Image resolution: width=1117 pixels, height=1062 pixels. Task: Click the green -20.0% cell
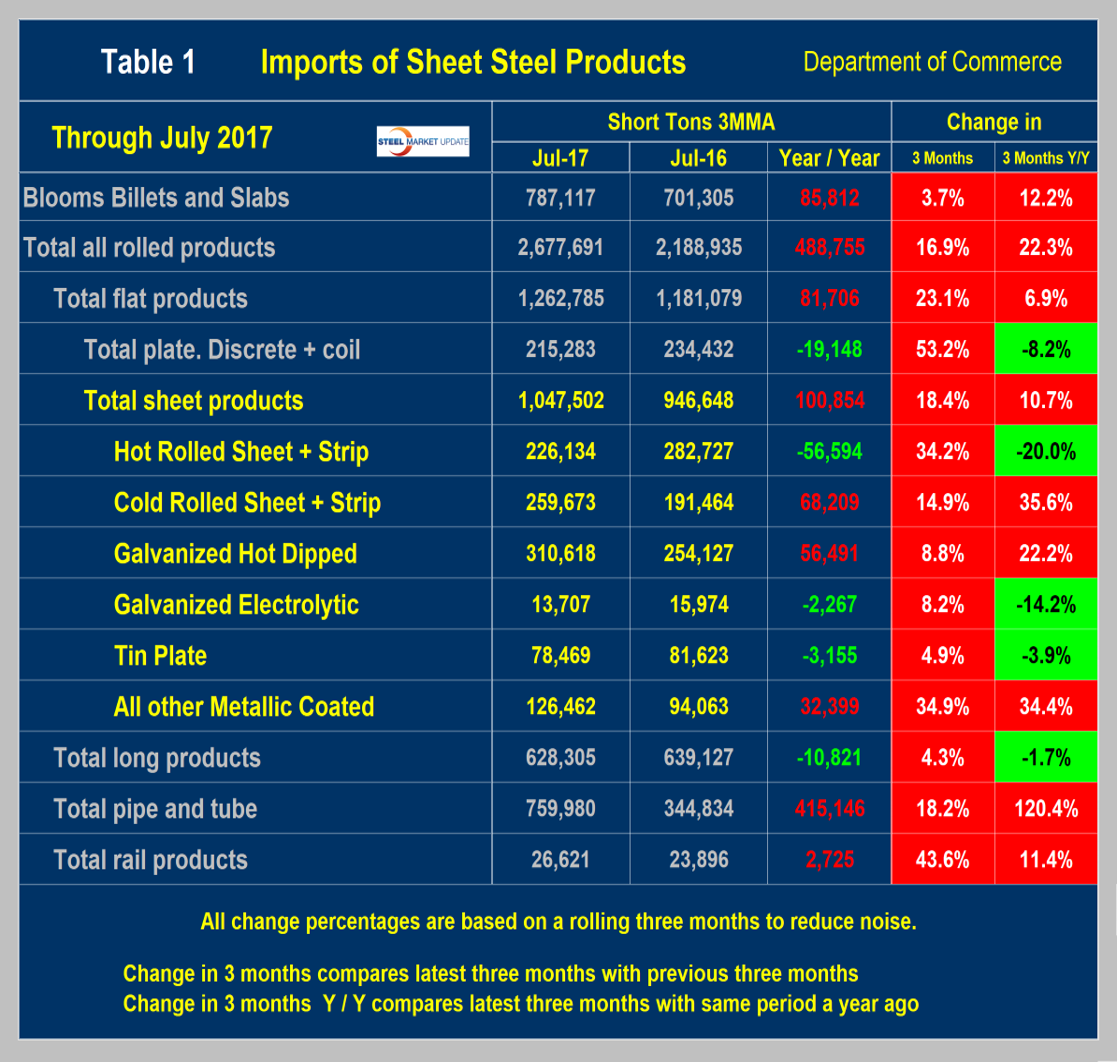pos(1047,452)
